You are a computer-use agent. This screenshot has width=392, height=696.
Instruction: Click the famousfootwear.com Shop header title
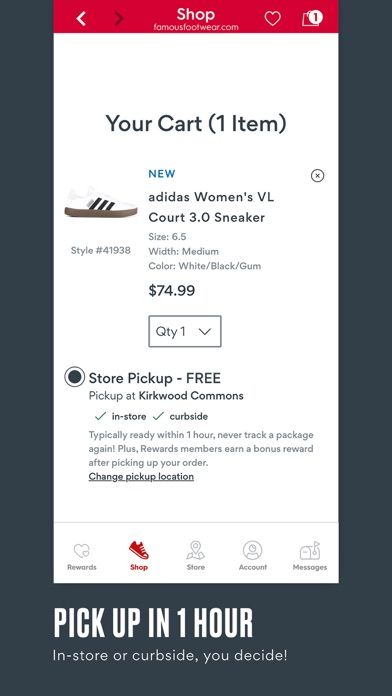(196, 19)
